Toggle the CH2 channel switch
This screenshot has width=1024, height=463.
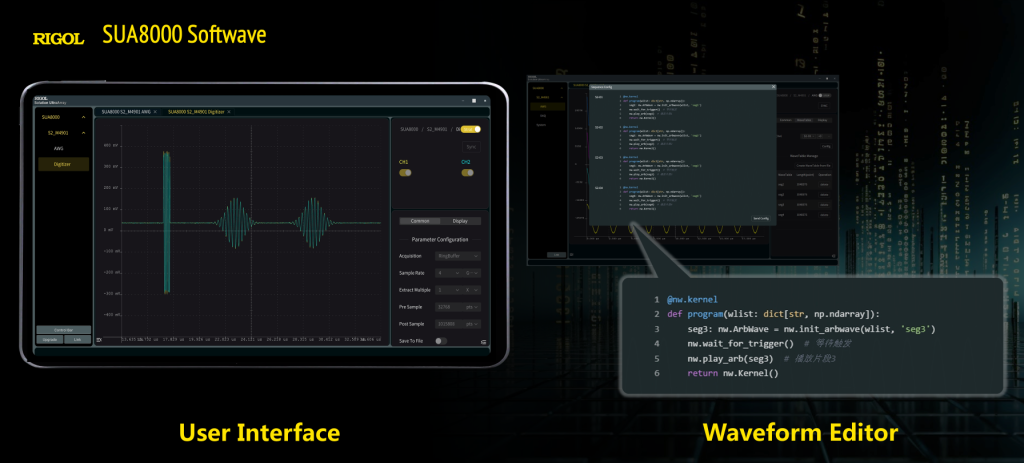(x=468, y=172)
